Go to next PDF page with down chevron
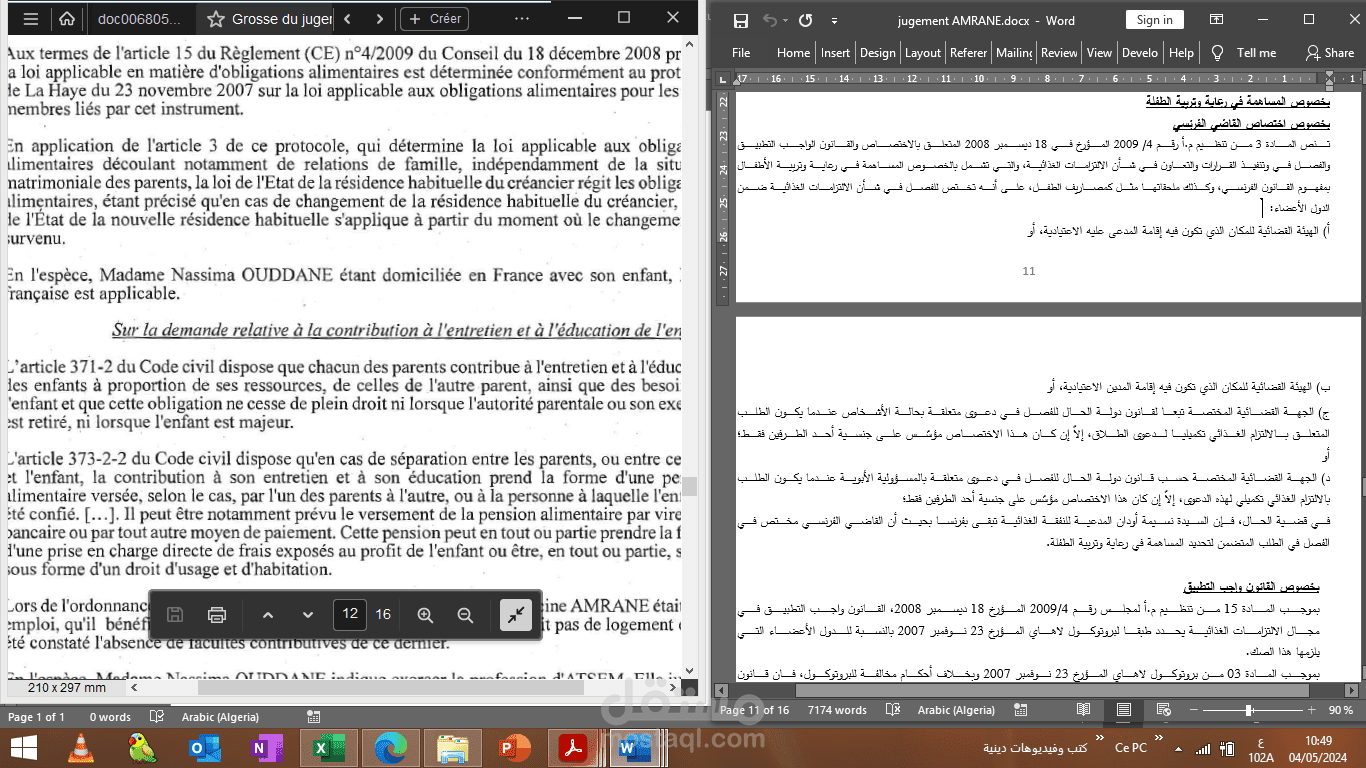Screen dimensions: 1366x768 tap(307, 615)
